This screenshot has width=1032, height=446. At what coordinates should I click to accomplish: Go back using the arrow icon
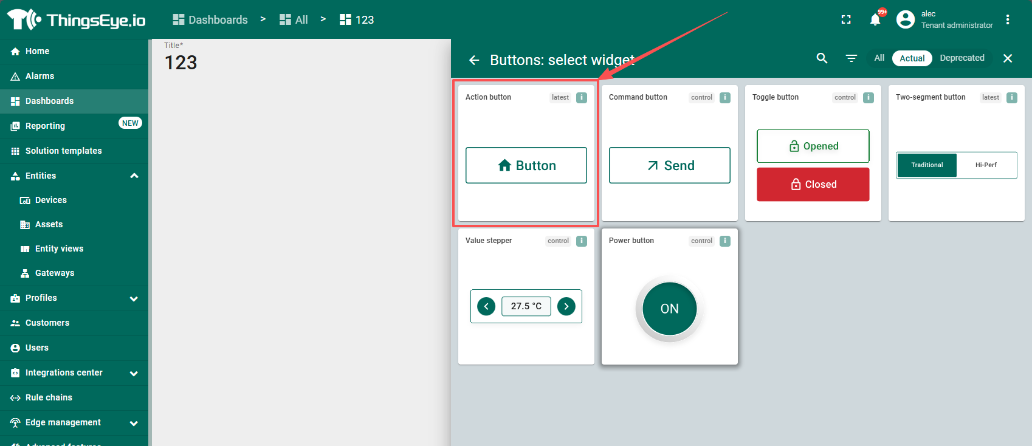pyautogui.click(x=474, y=60)
